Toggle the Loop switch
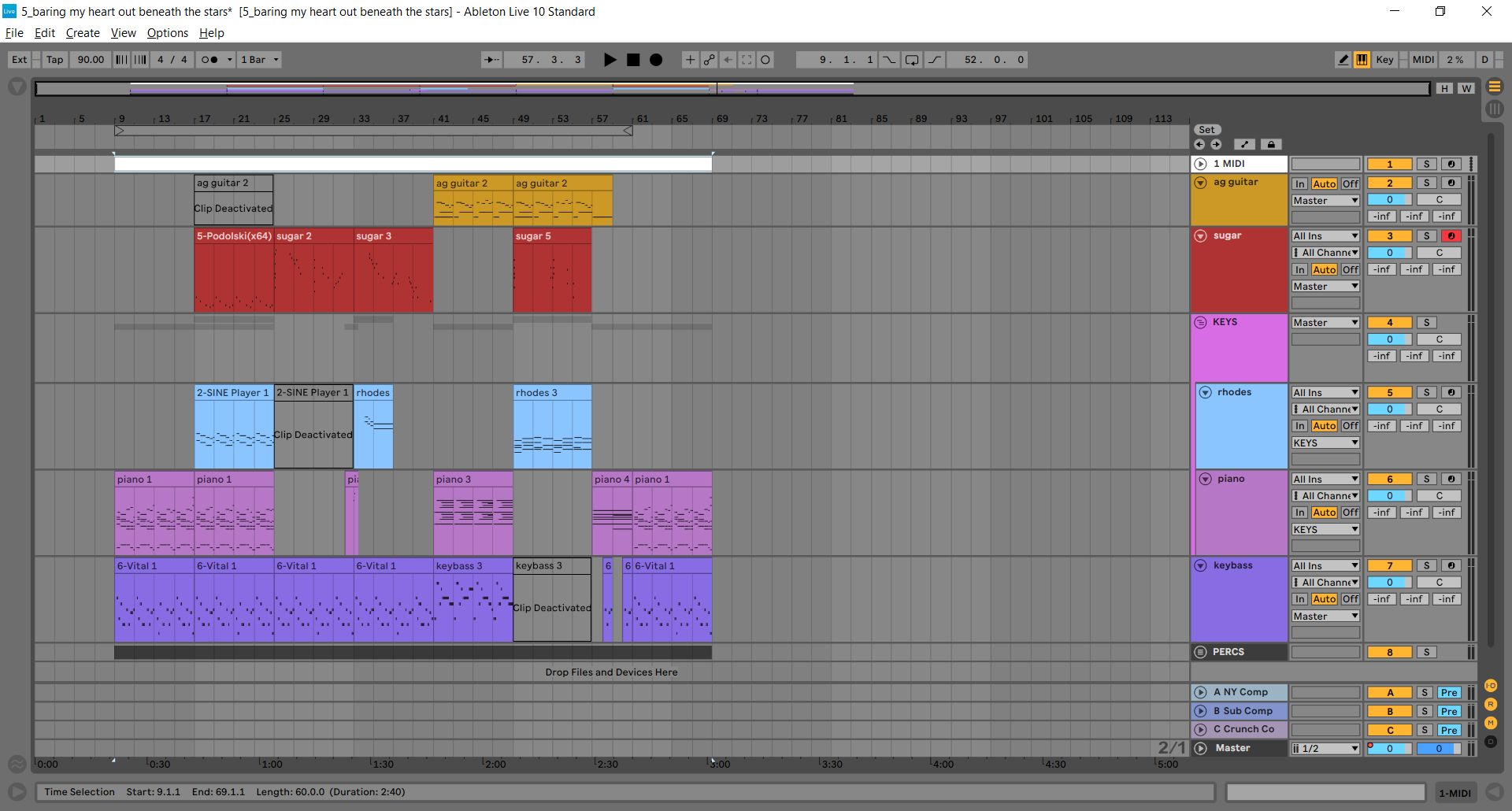 (912, 60)
